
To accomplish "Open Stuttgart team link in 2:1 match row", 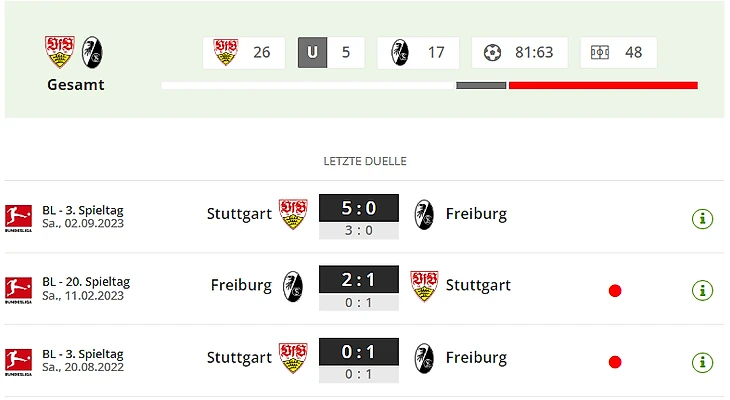I will click(x=478, y=285).
